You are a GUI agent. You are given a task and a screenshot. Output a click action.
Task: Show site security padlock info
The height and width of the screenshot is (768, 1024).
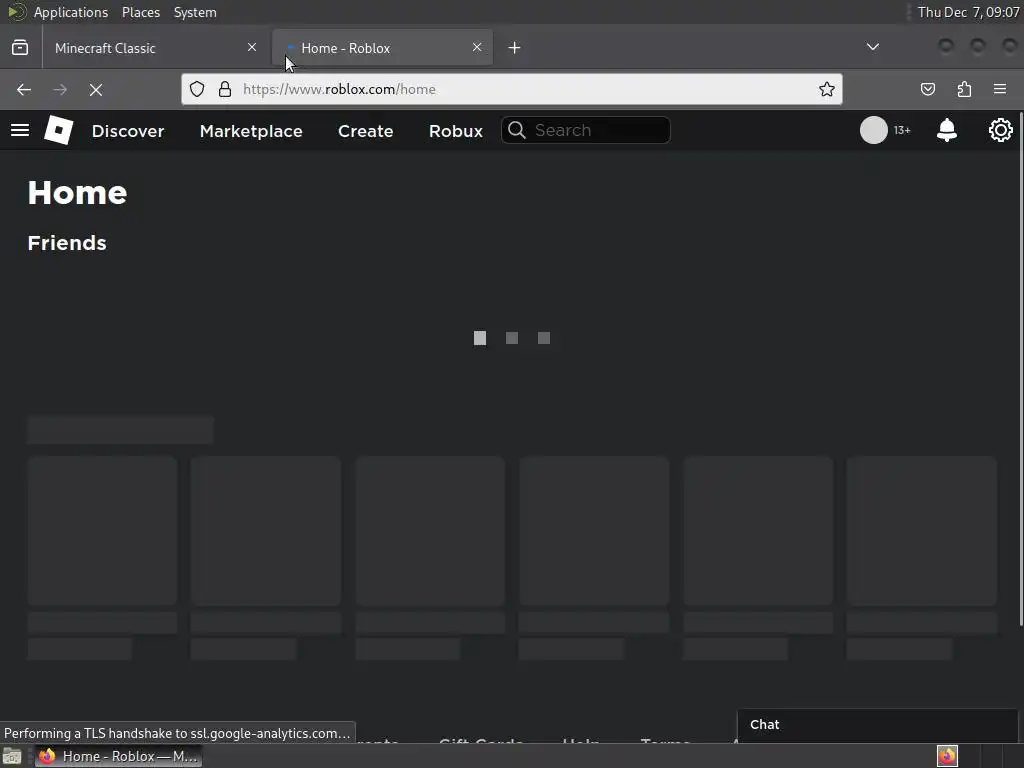click(225, 89)
